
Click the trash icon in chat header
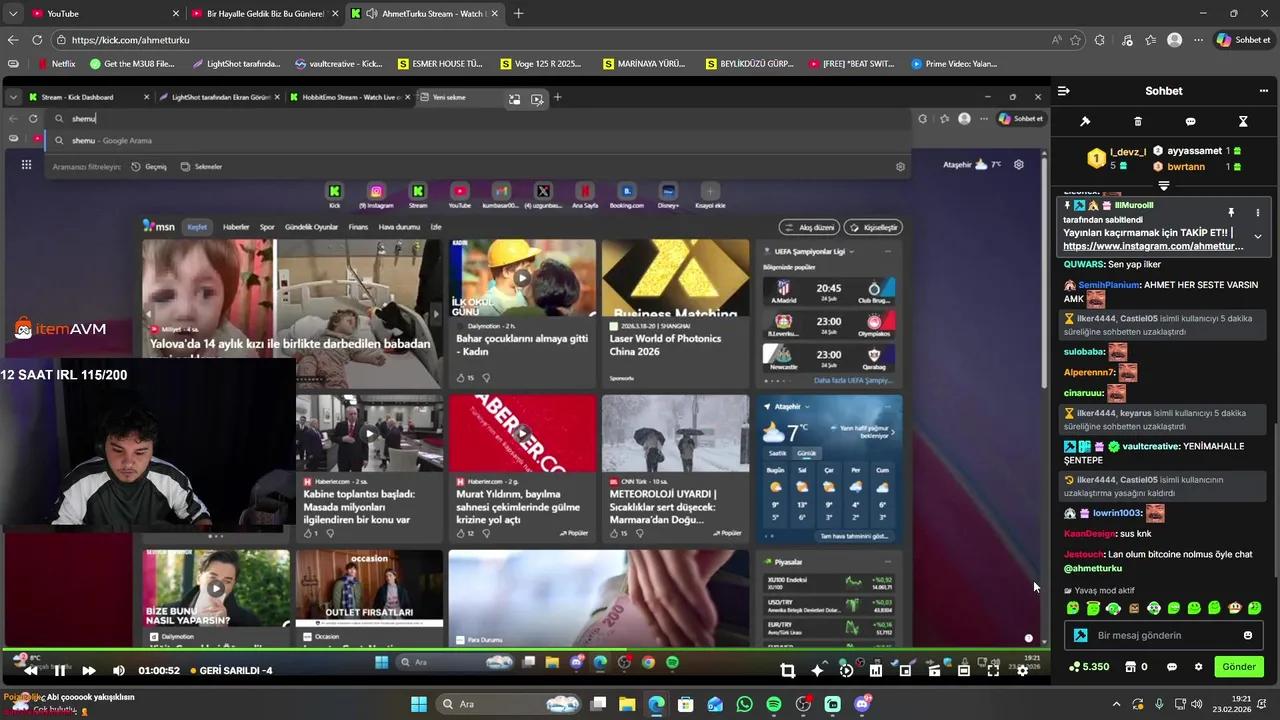pos(1137,121)
